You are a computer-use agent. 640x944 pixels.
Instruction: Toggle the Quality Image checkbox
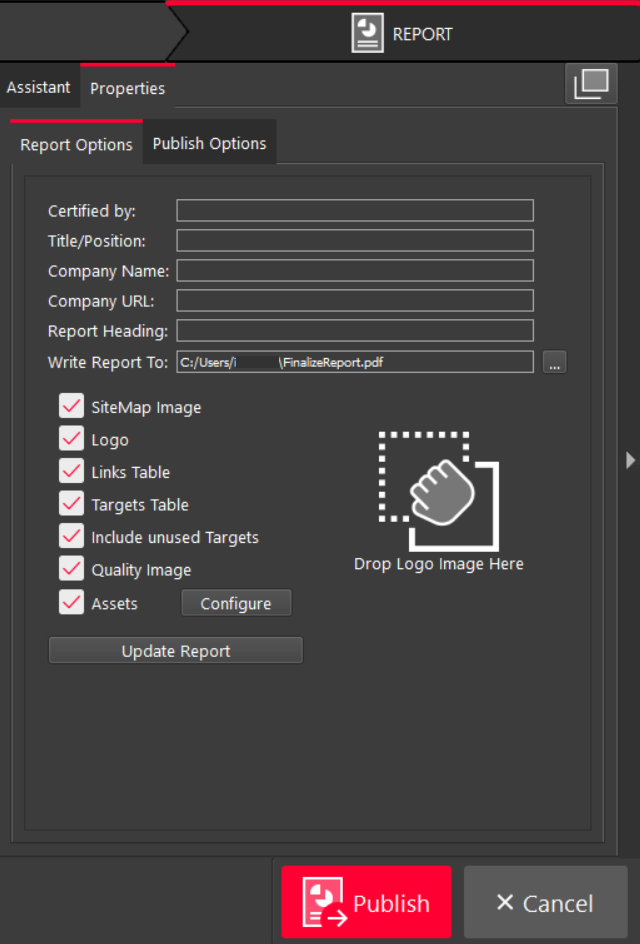click(x=72, y=569)
